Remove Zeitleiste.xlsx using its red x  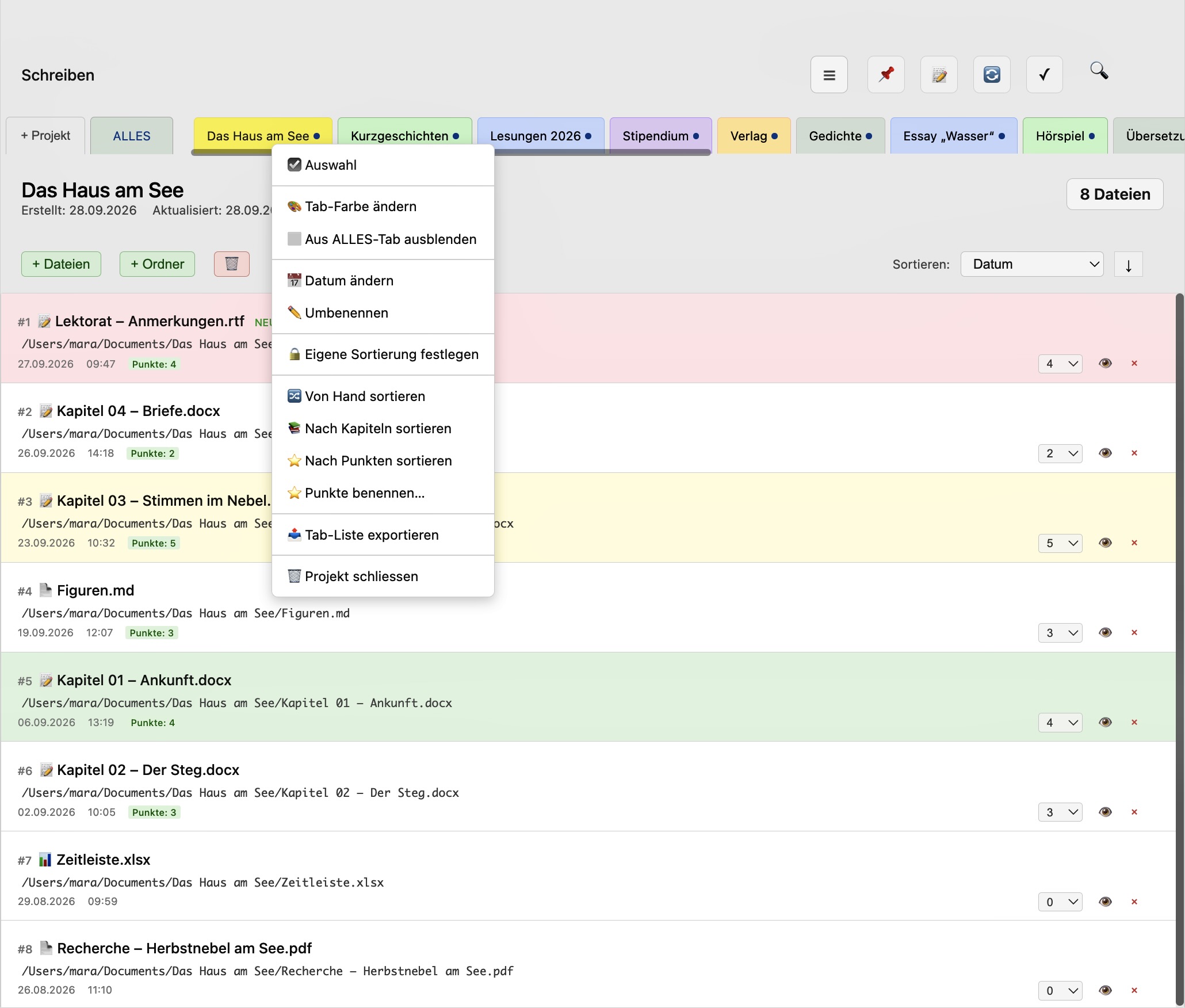click(x=1134, y=902)
